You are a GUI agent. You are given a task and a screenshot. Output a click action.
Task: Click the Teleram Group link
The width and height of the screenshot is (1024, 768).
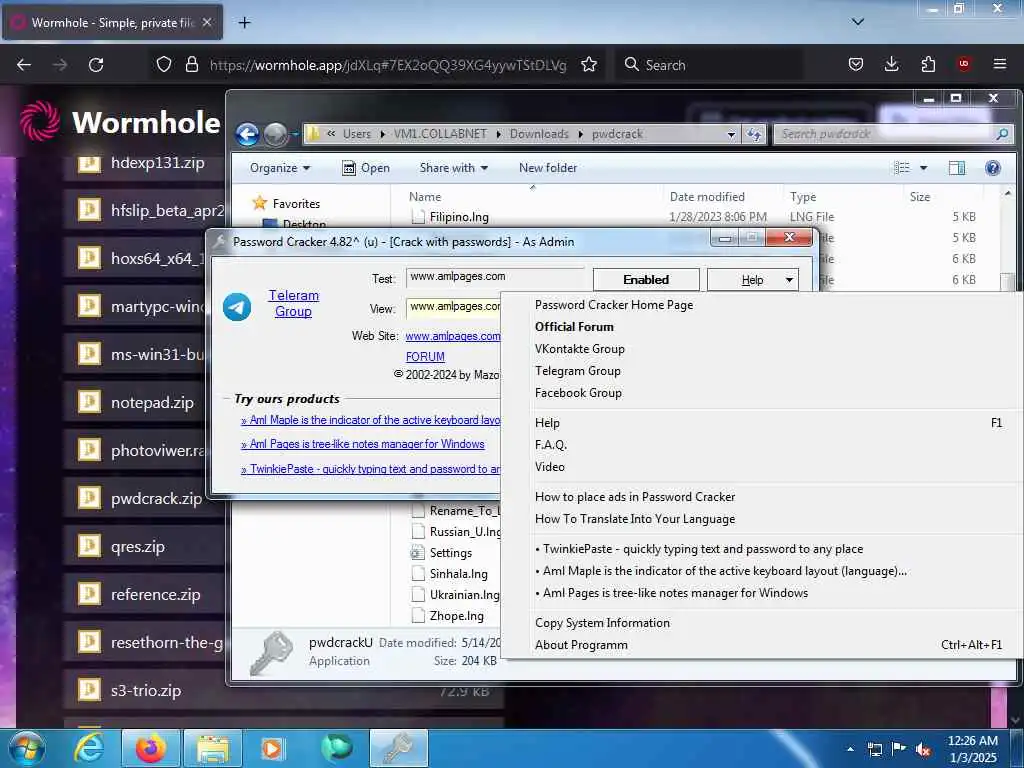(293, 303)
